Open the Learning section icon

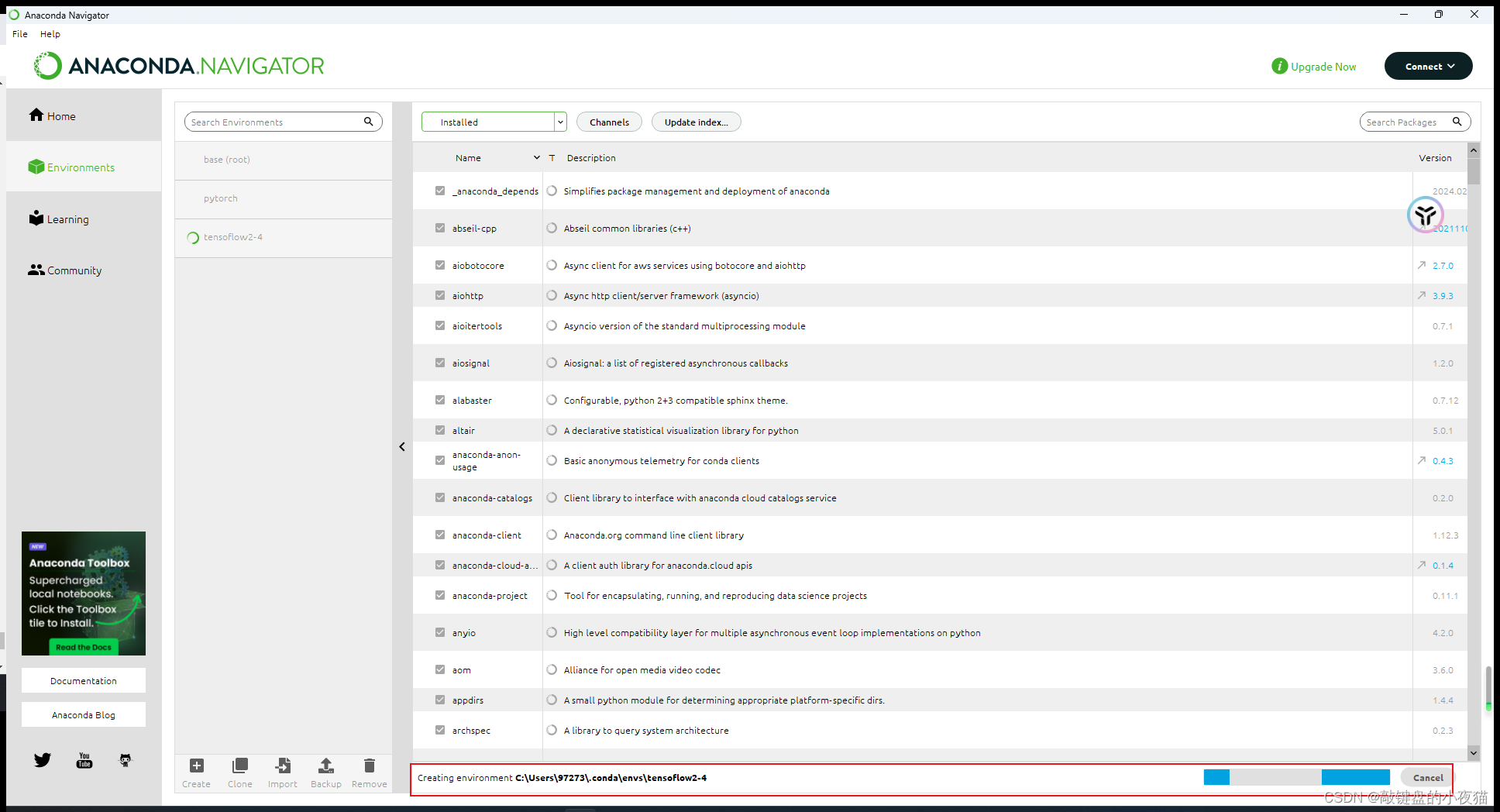pyautogui.click(x=36, y=218)
